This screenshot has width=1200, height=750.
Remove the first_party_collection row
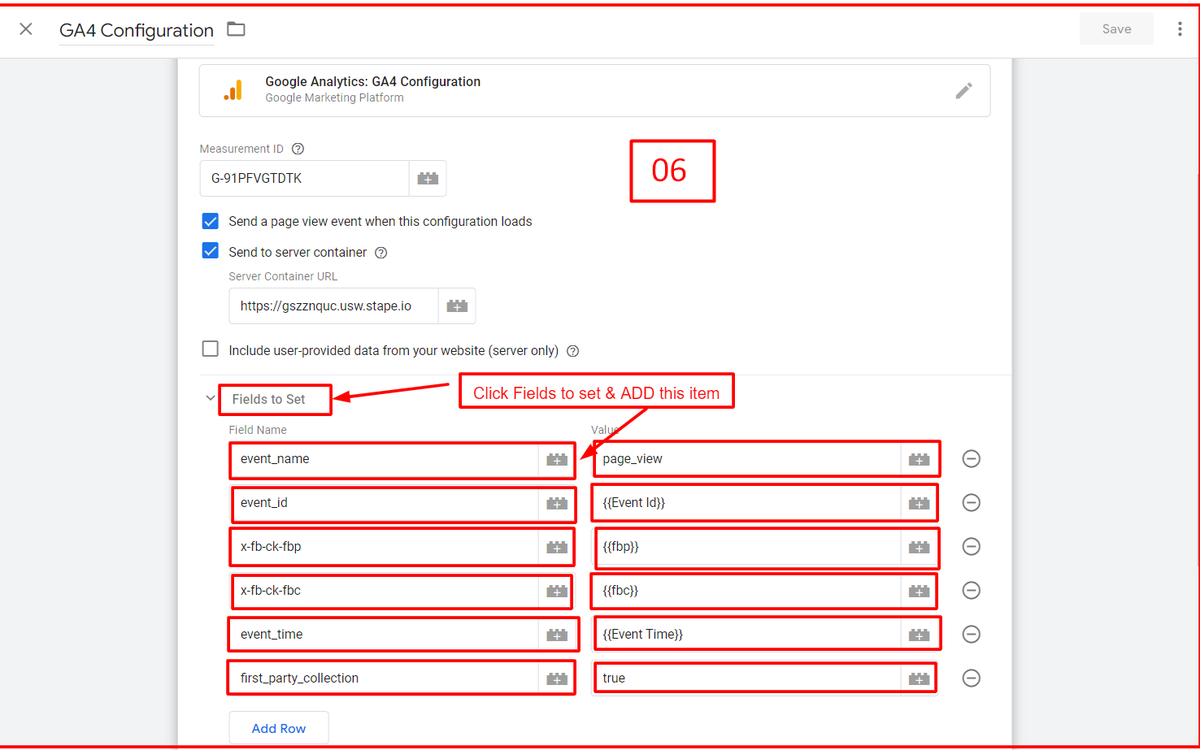coord(971,679)
